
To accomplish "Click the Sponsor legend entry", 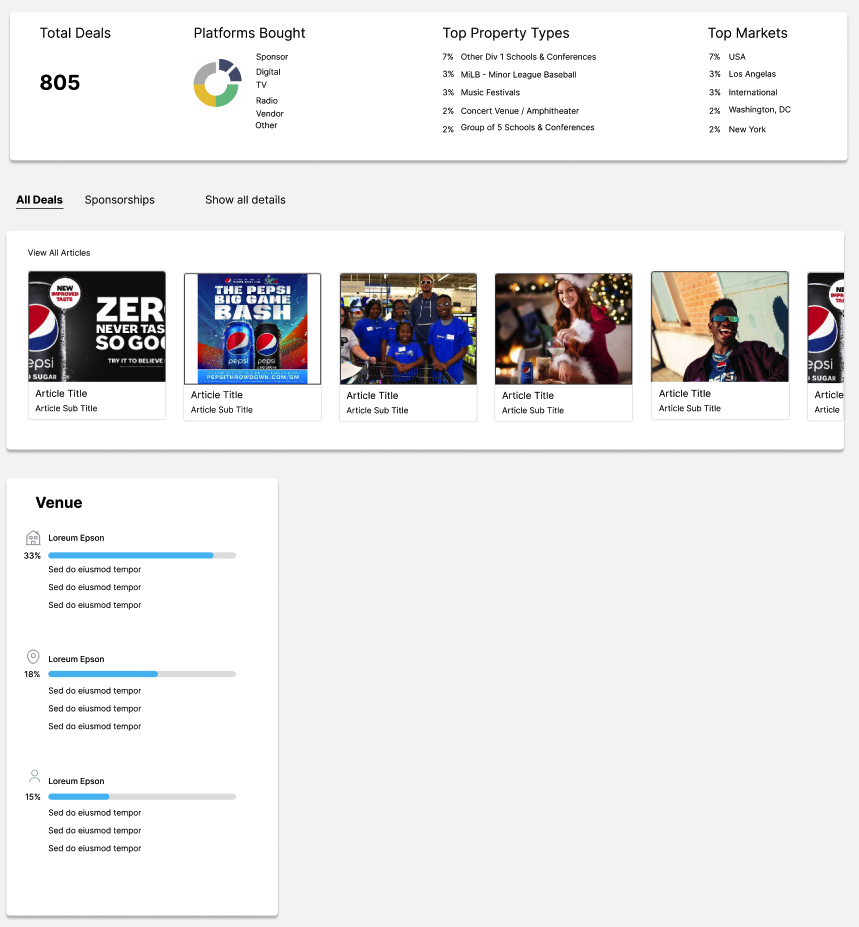I will click(x=272, y=57).
